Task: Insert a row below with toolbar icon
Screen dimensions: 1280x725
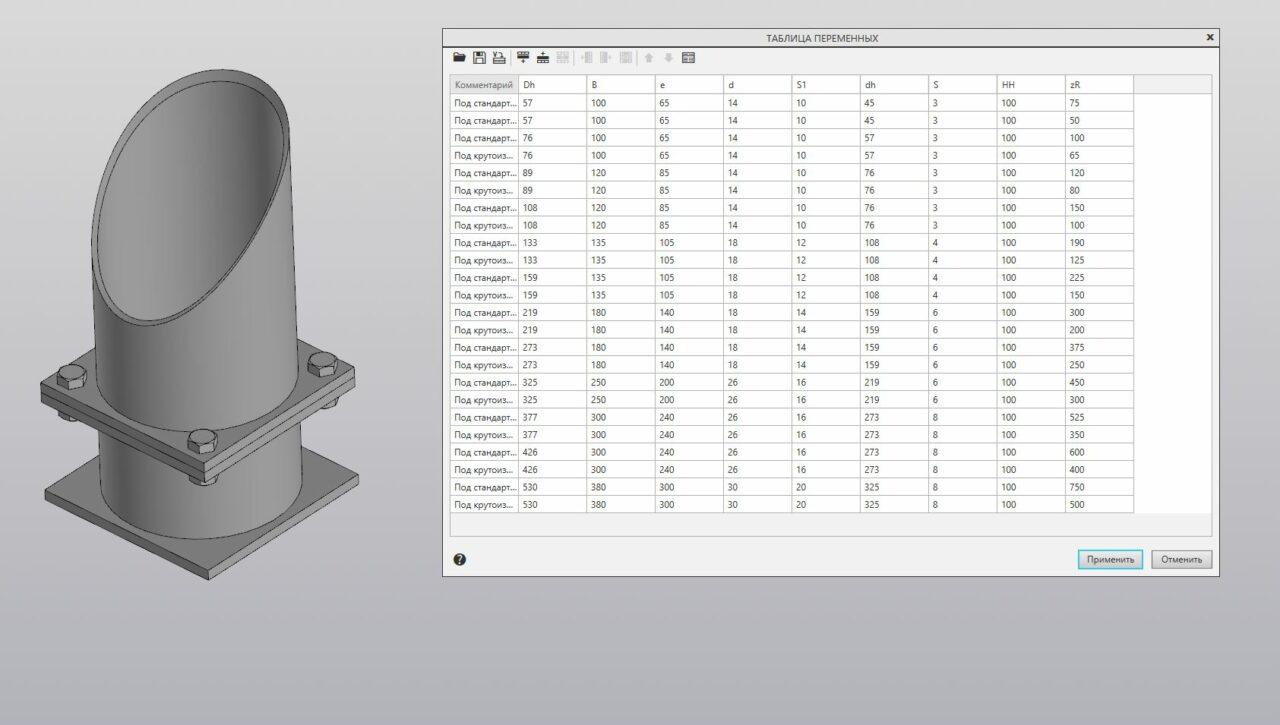Action: point(523,58)
